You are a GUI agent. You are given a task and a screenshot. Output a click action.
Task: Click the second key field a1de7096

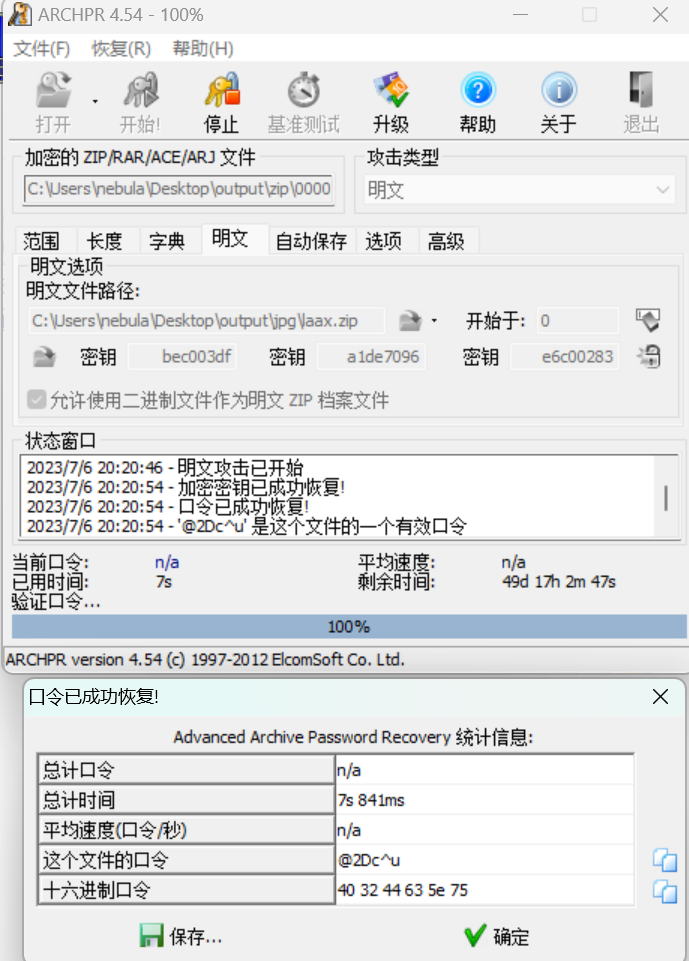tap(371, 357)
